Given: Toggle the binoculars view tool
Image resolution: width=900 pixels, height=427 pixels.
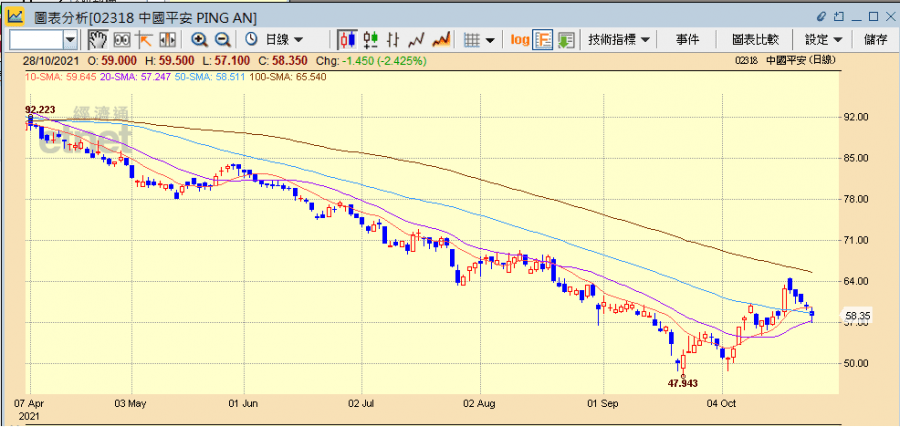Looking at the screenshot, I should [x=121, y=39].
